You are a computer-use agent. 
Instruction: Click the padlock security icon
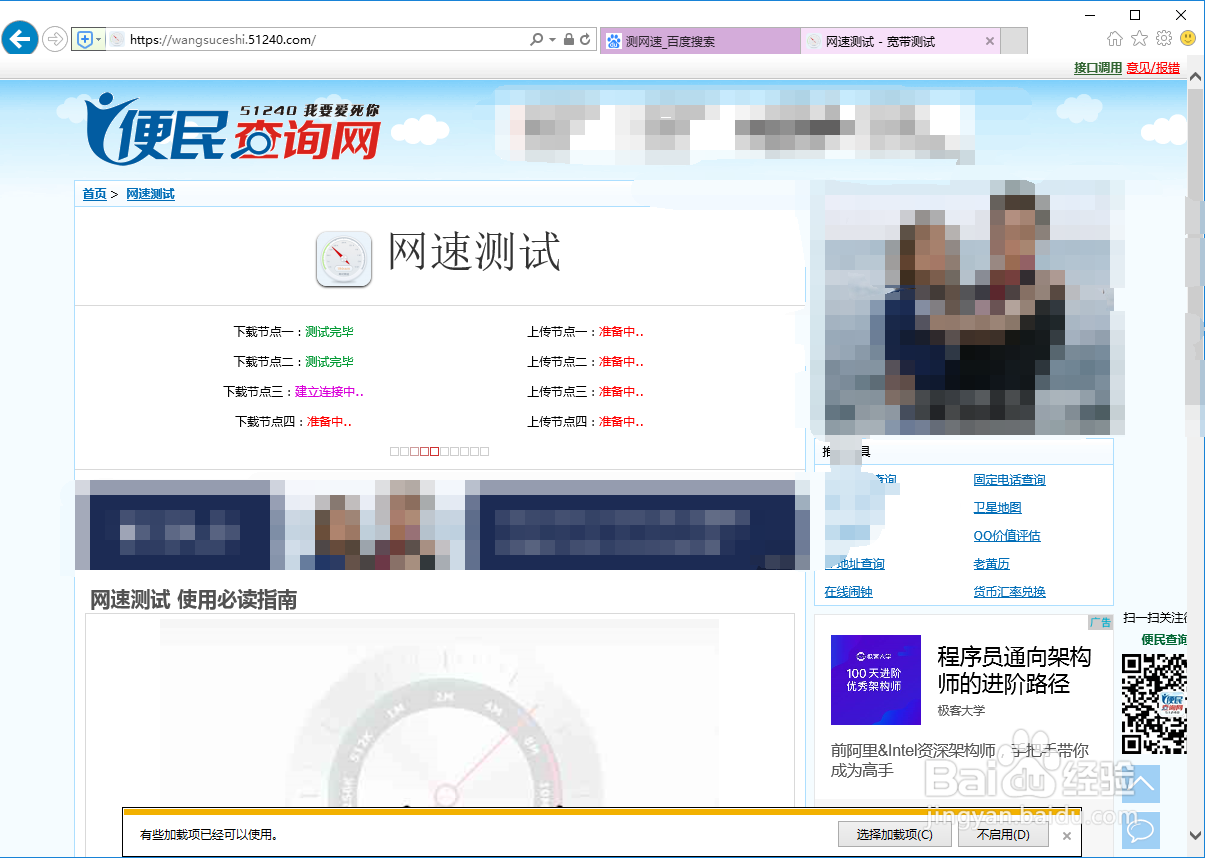[x=568, y=40]
